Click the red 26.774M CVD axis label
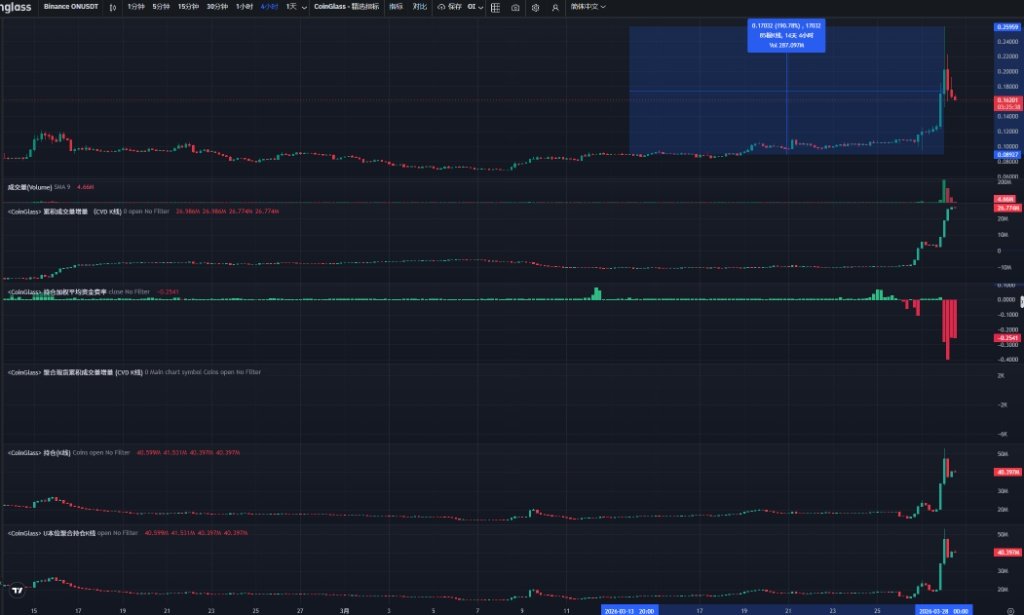This screenshot has height=615, width=1024. point(1007,208)
